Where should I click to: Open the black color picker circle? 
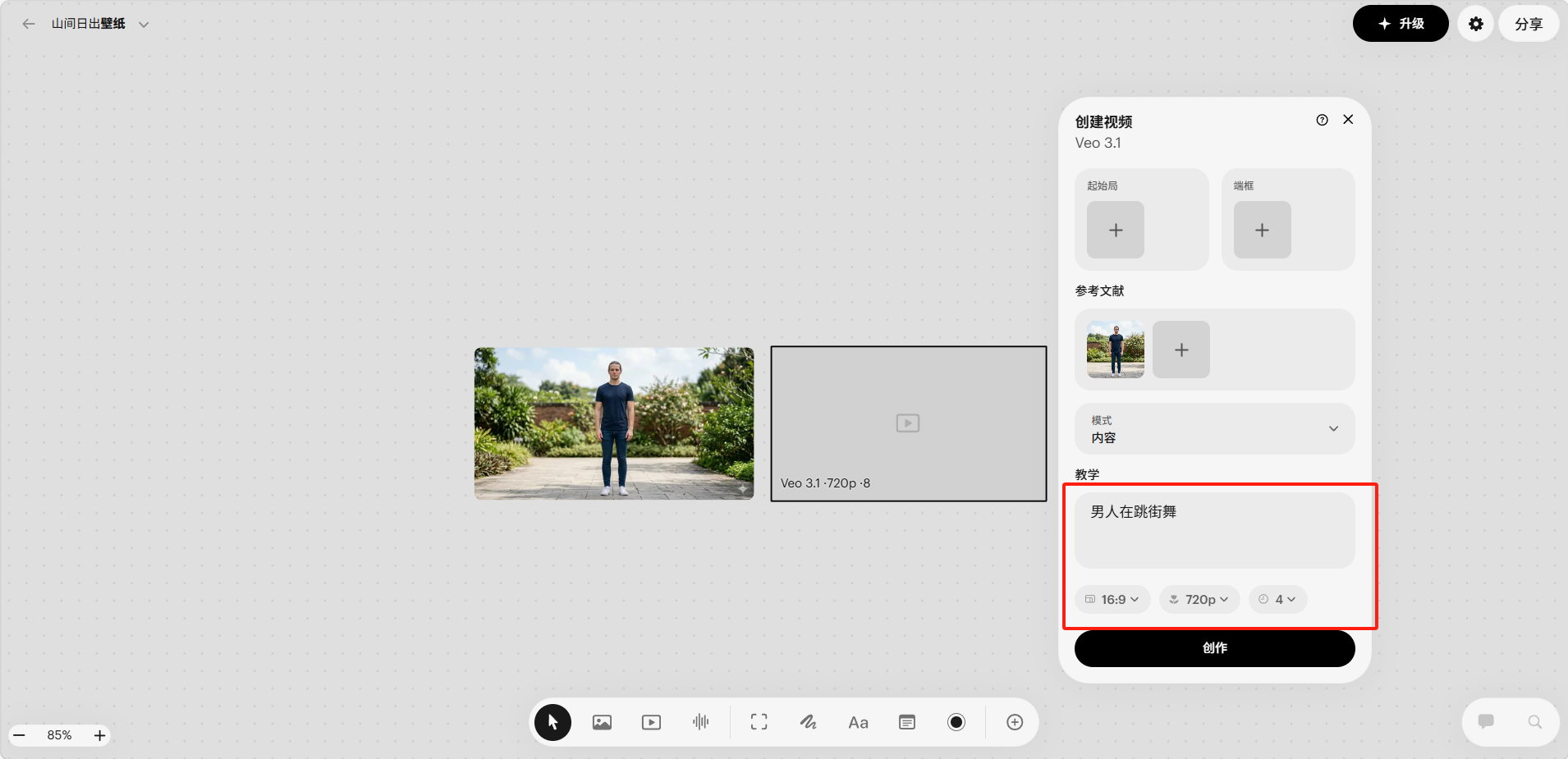tap(956, 722)
